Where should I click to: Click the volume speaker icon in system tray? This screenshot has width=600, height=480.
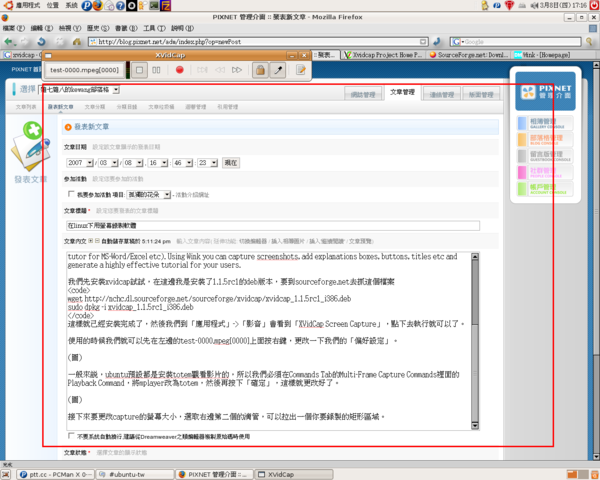pos(534,5)
